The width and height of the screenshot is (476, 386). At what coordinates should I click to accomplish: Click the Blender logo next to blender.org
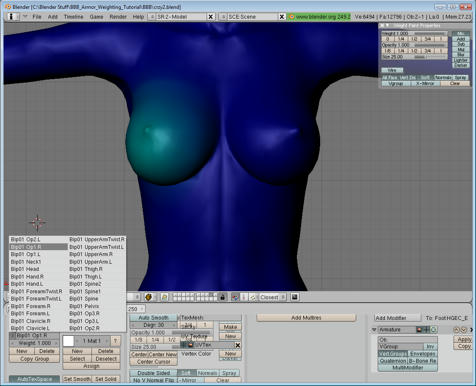tap(292, 16)
